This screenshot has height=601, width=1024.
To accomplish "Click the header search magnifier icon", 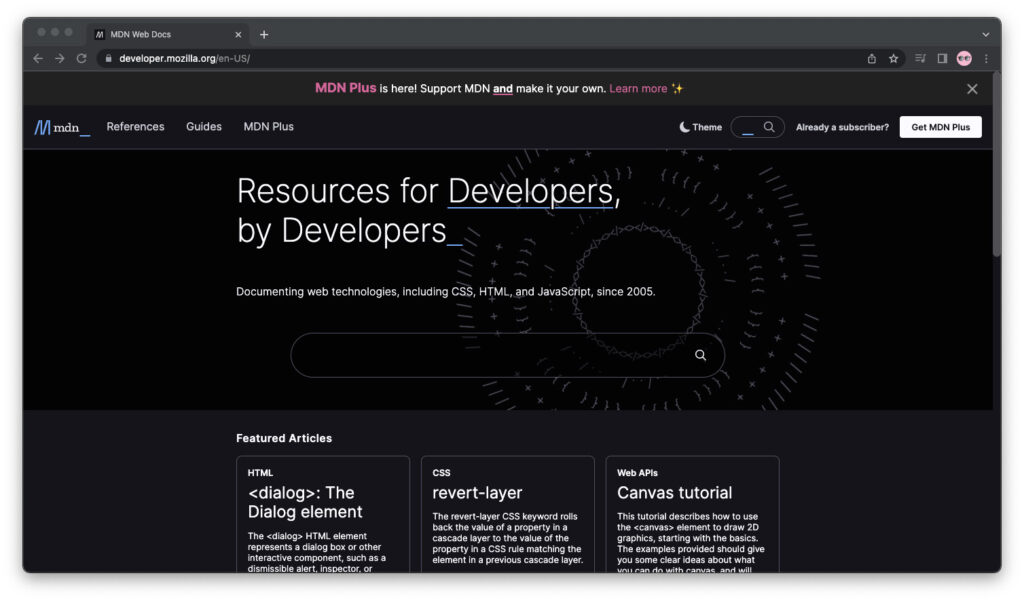I will click(x=769, y=127).
